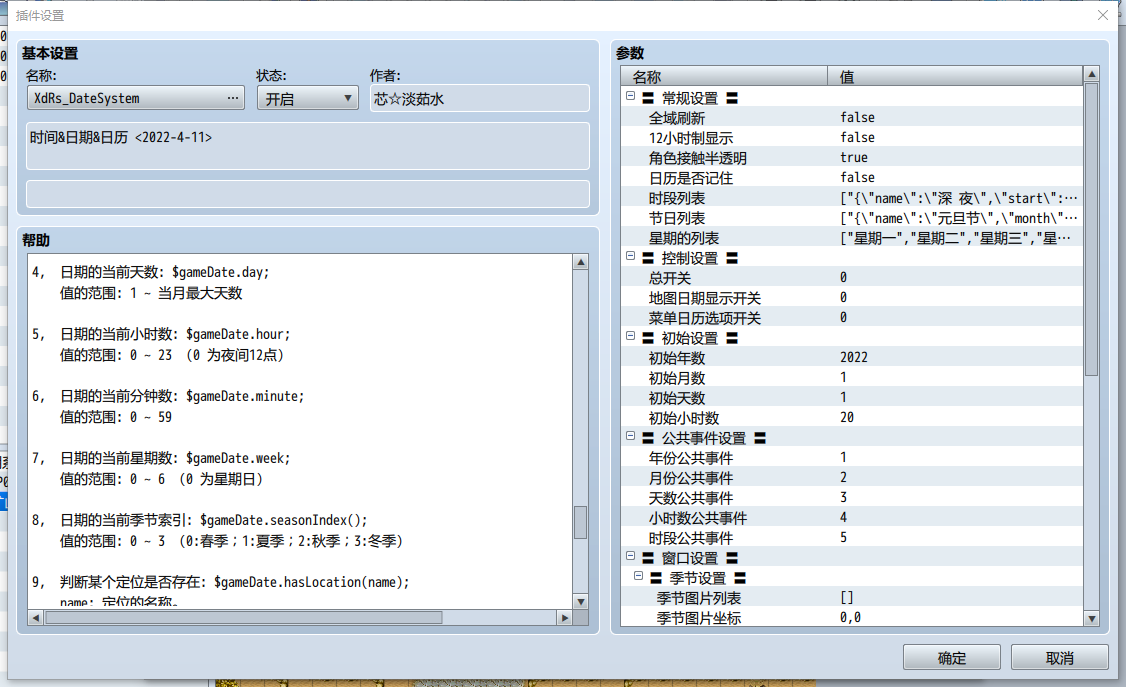Collapse the 初始设置 group
The height and width of the screenshot is (687, 1126).
pos(631,336)
